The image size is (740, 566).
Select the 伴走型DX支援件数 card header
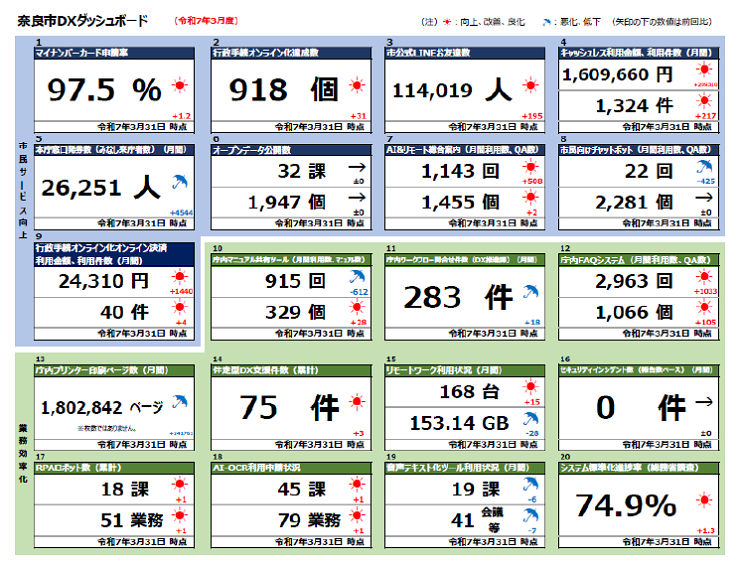291,370
